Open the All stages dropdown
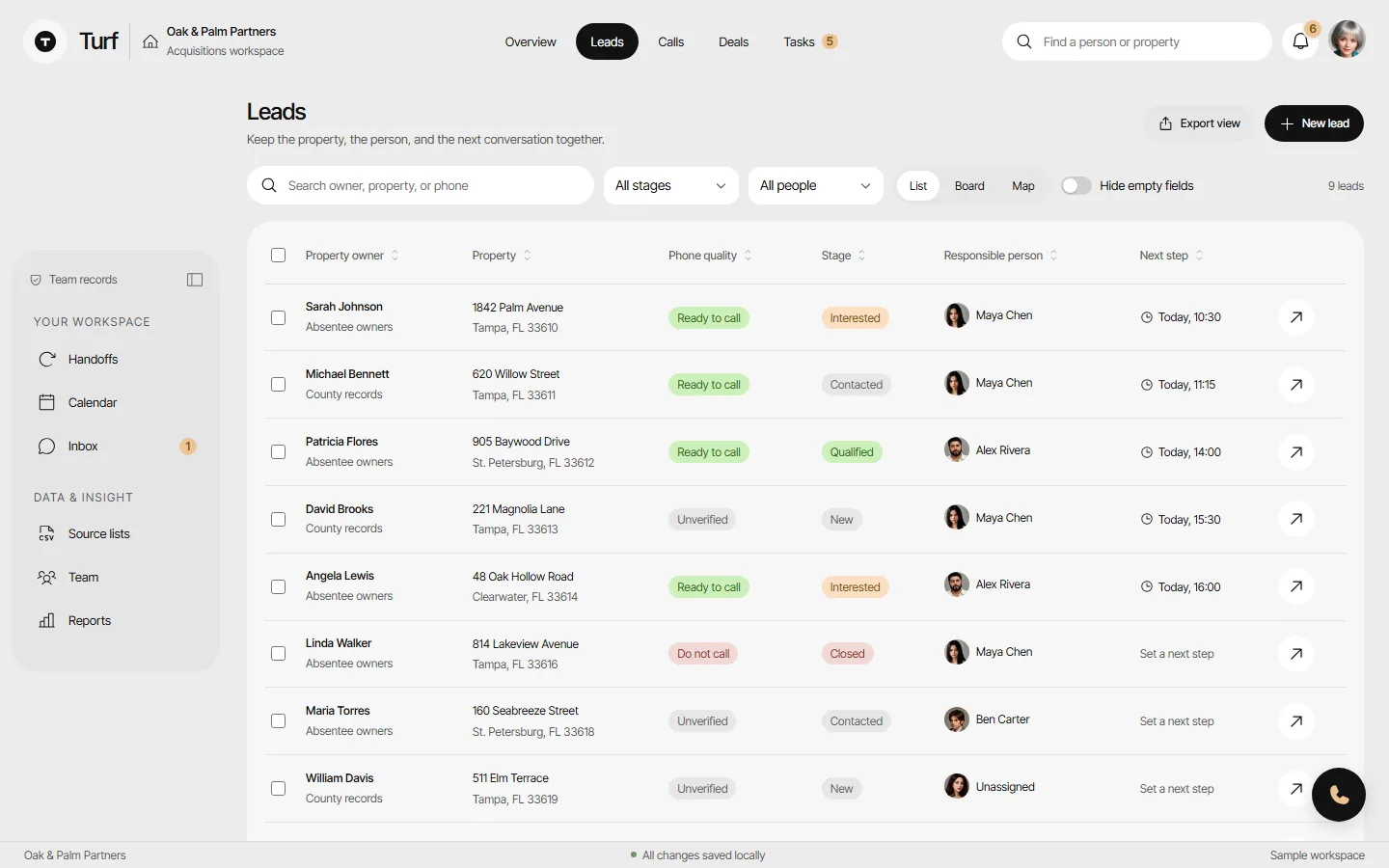This screenshot has height=868, width=1389. (x=671, y=185)
